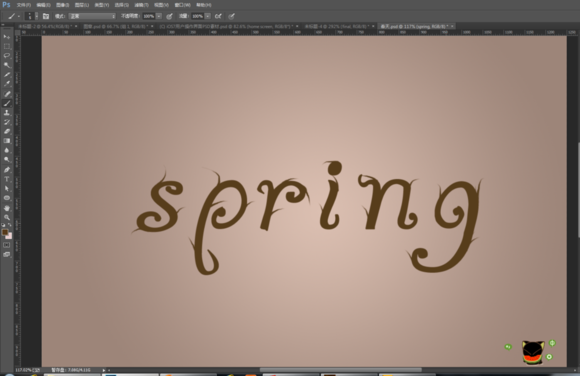Click the horizontal scrollbar below canvas
Screen dimensions: 580x376
[341, 370]
